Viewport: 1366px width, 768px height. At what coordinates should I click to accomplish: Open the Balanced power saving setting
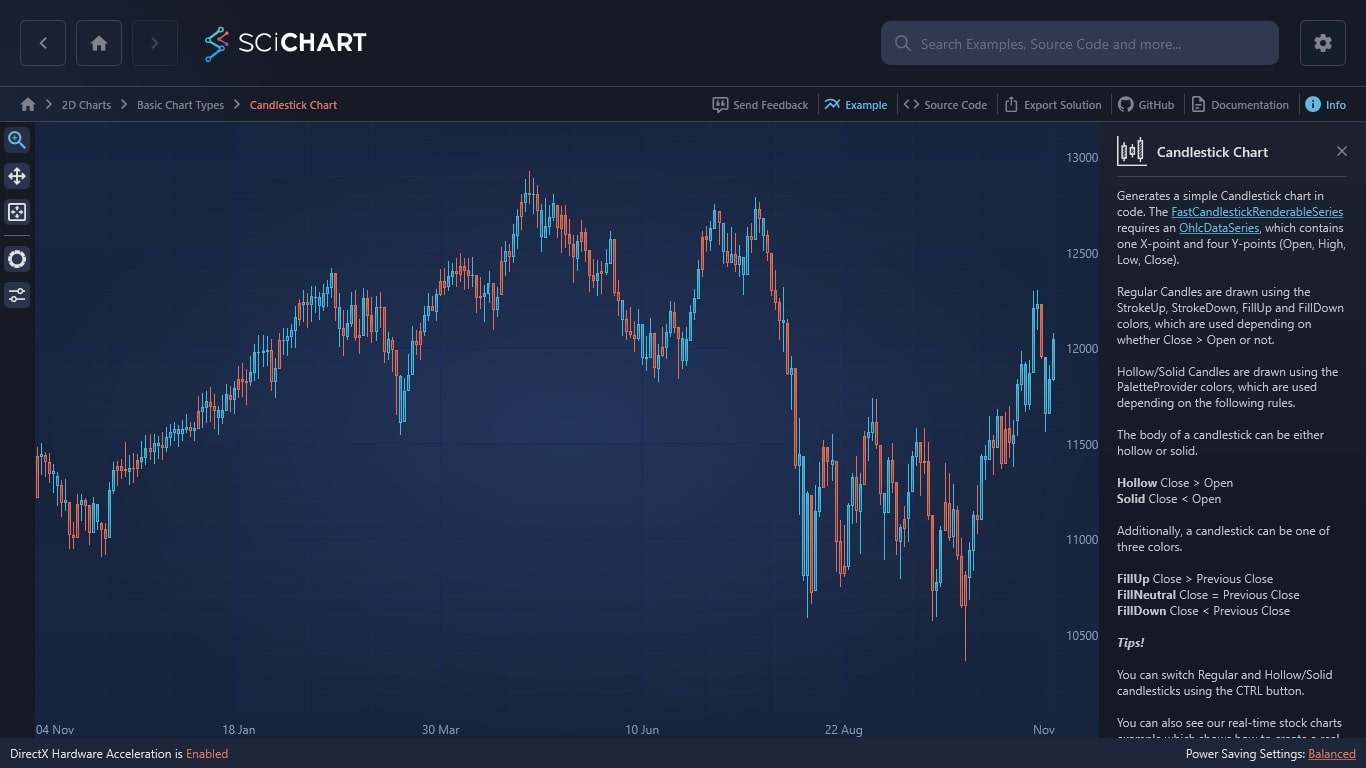pos(1331,754)
